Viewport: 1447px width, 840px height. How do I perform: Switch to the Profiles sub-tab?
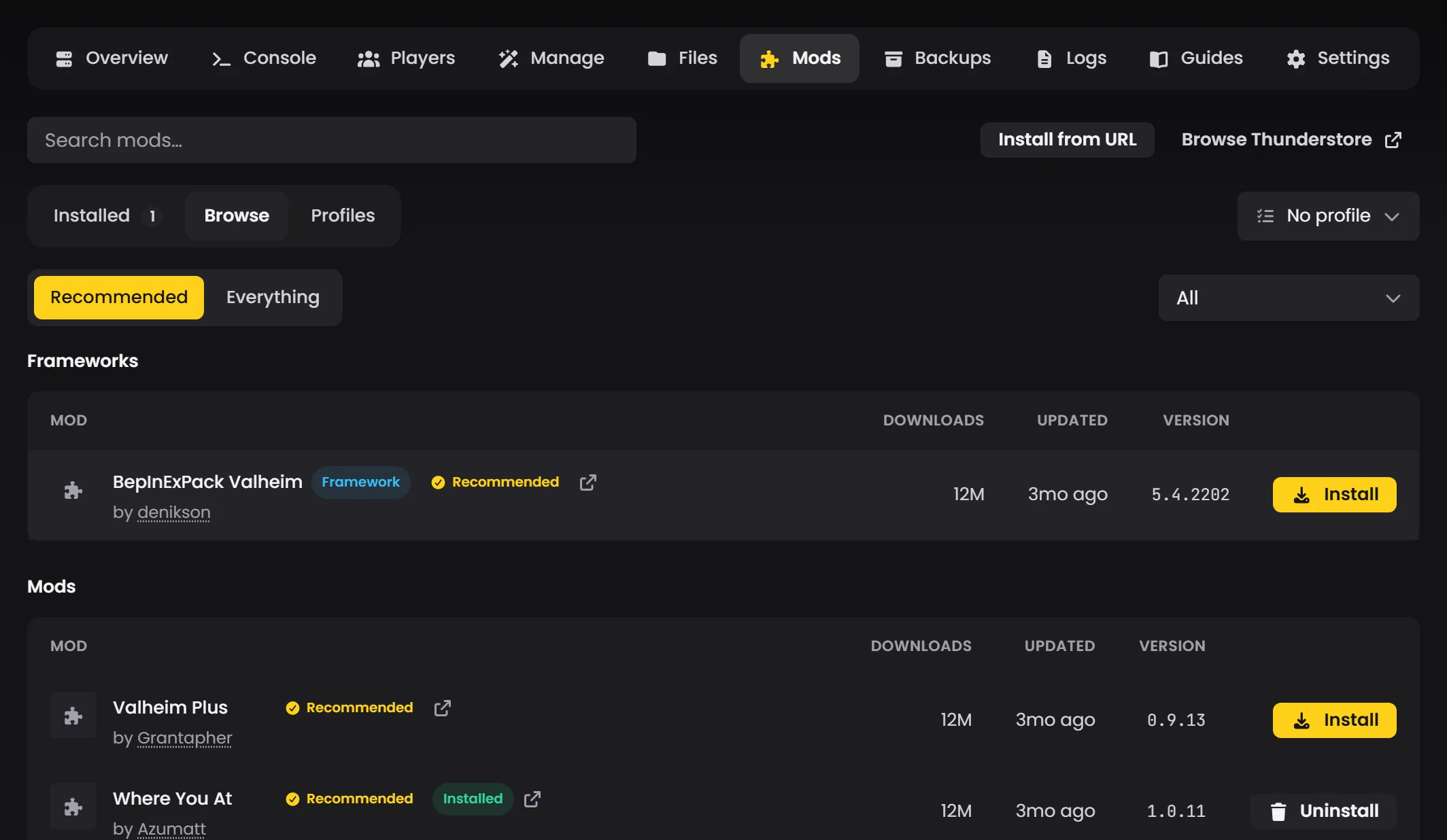343,216
